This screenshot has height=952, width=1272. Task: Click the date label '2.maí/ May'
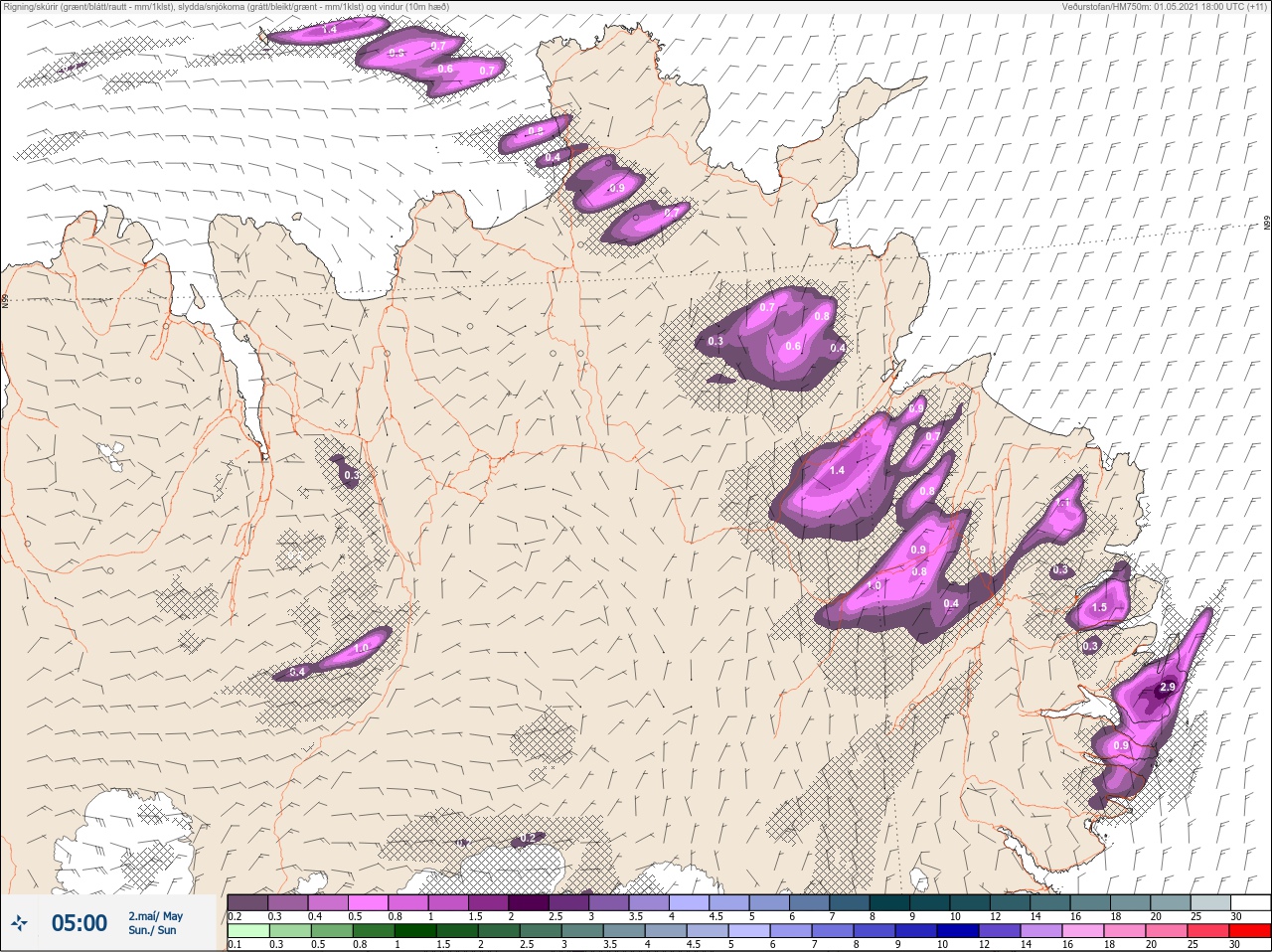click(155, 916)
